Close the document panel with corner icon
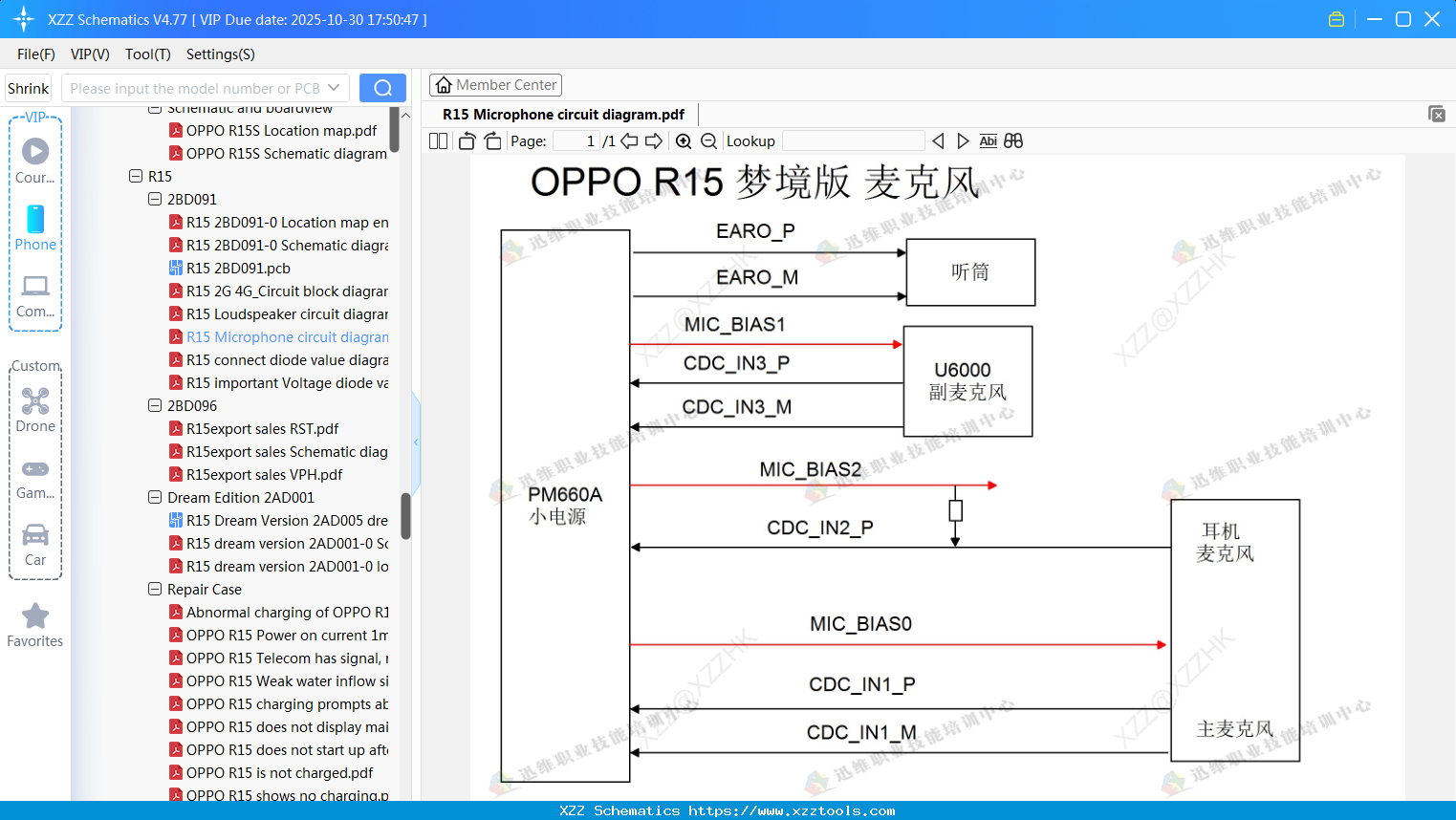The image size is (1456, 820). pos(1436,114)
